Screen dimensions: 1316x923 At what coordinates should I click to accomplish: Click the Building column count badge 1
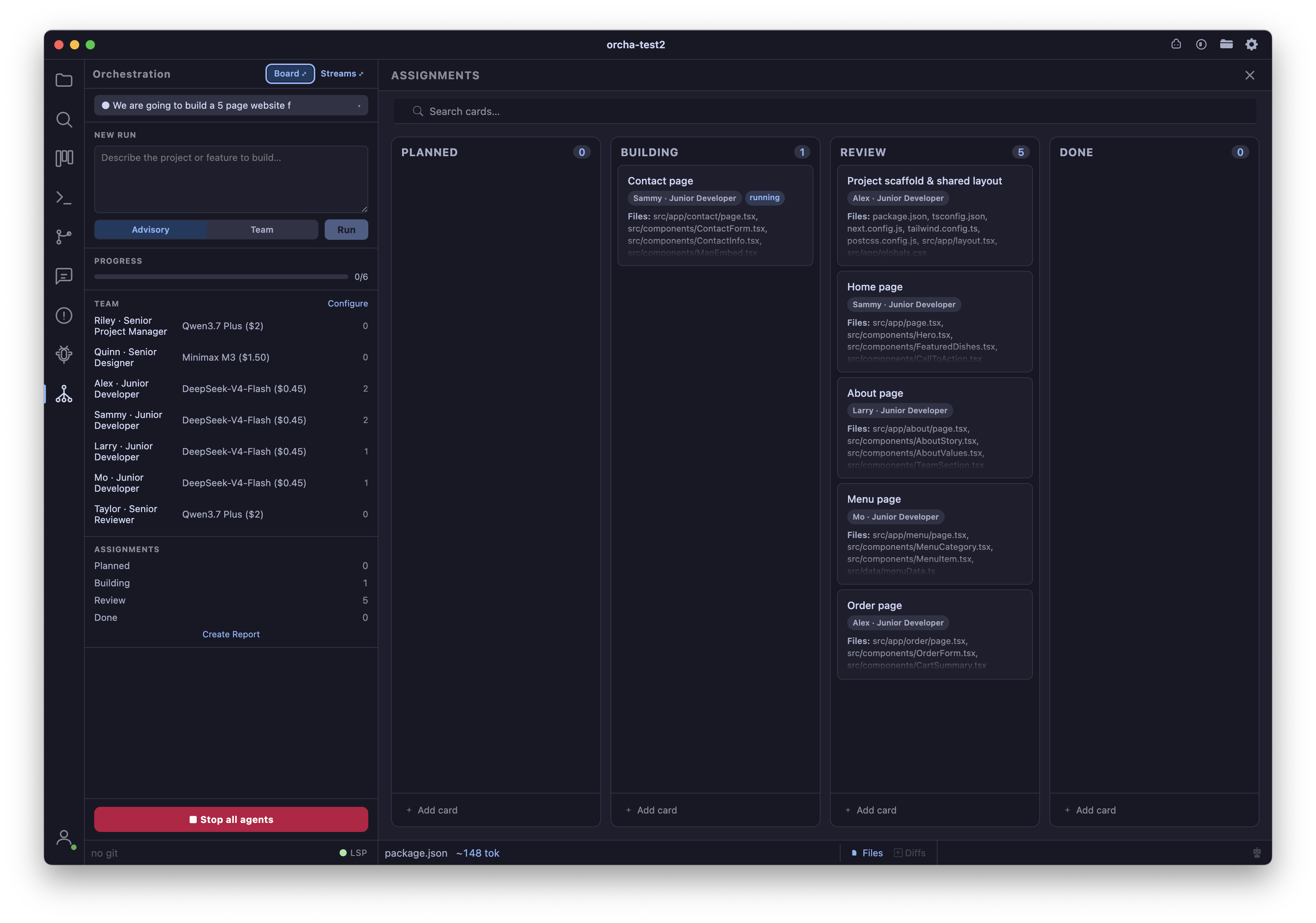click(801, 152)
